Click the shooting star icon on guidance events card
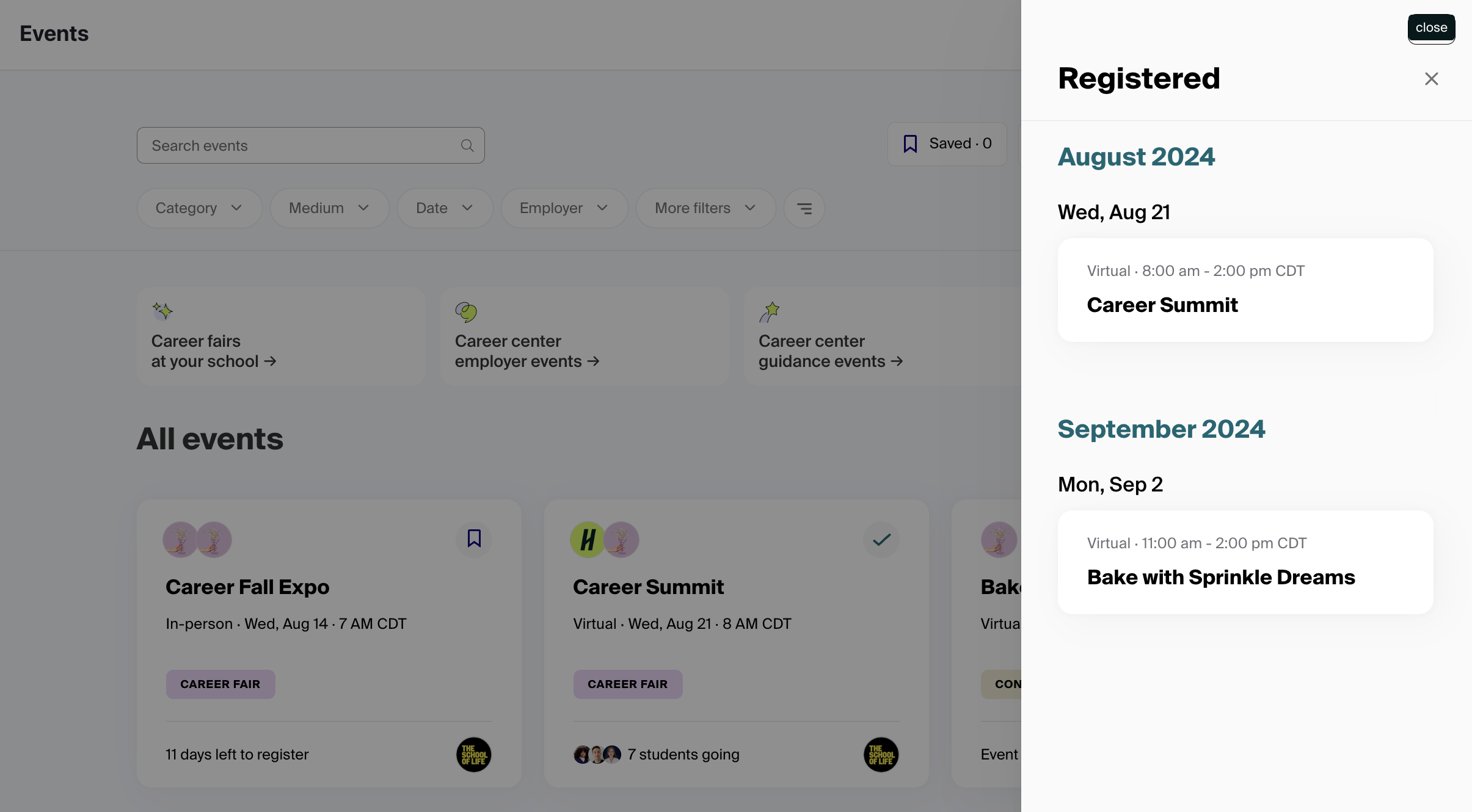This screenshot has height=812, width=1472. pyautogui.click(x=770, y=311)
